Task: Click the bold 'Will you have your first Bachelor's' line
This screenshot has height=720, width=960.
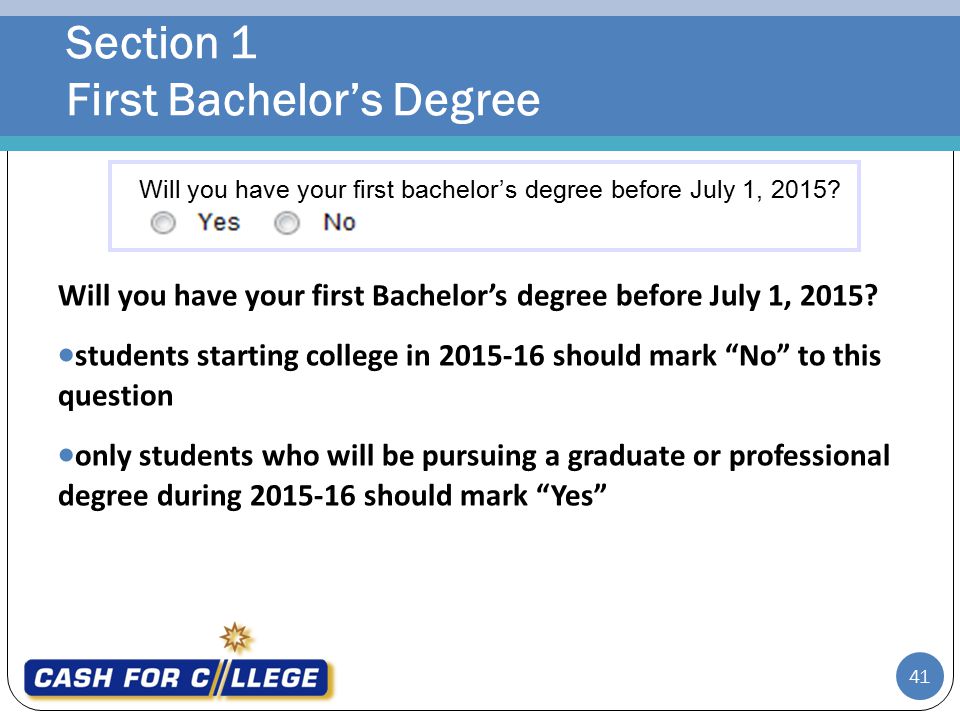Action: point(468,296)
